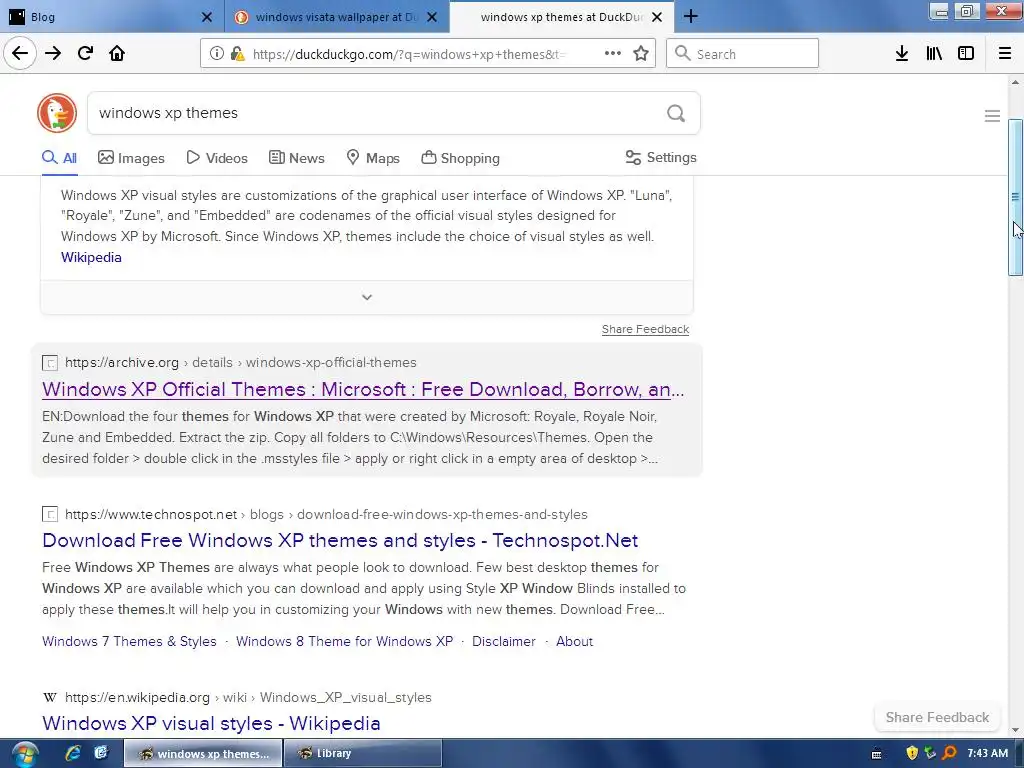Image resolution: width=1024 pixels, height=768 pixels.
Task: Switch to windows visata wallpaper tab
Action: [x=337, y=17]
